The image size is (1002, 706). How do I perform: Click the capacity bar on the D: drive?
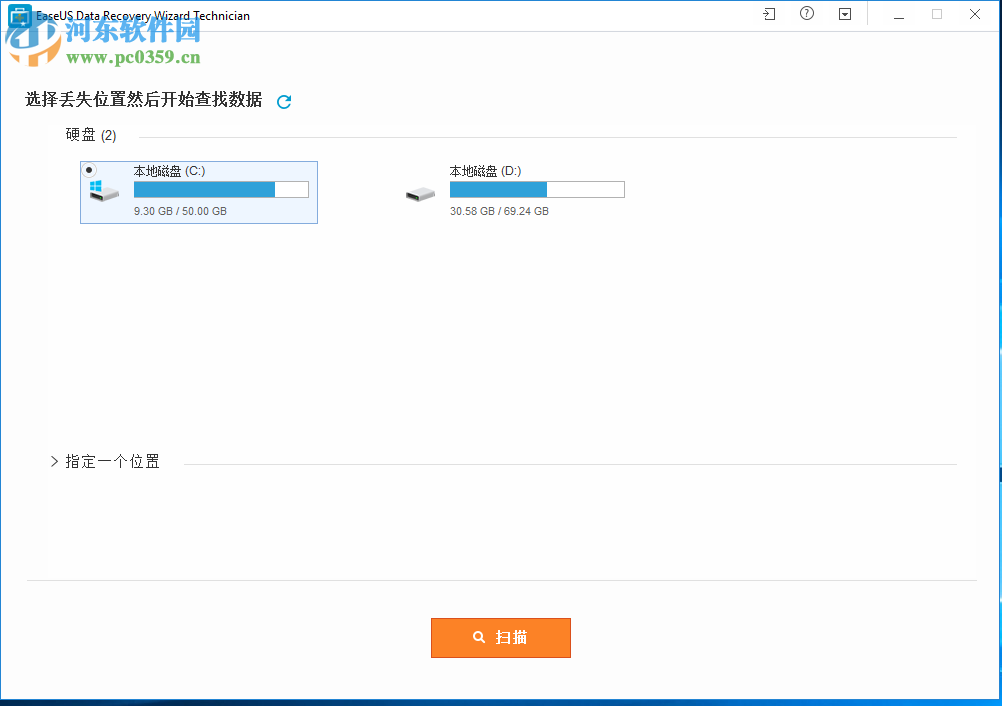537,189
